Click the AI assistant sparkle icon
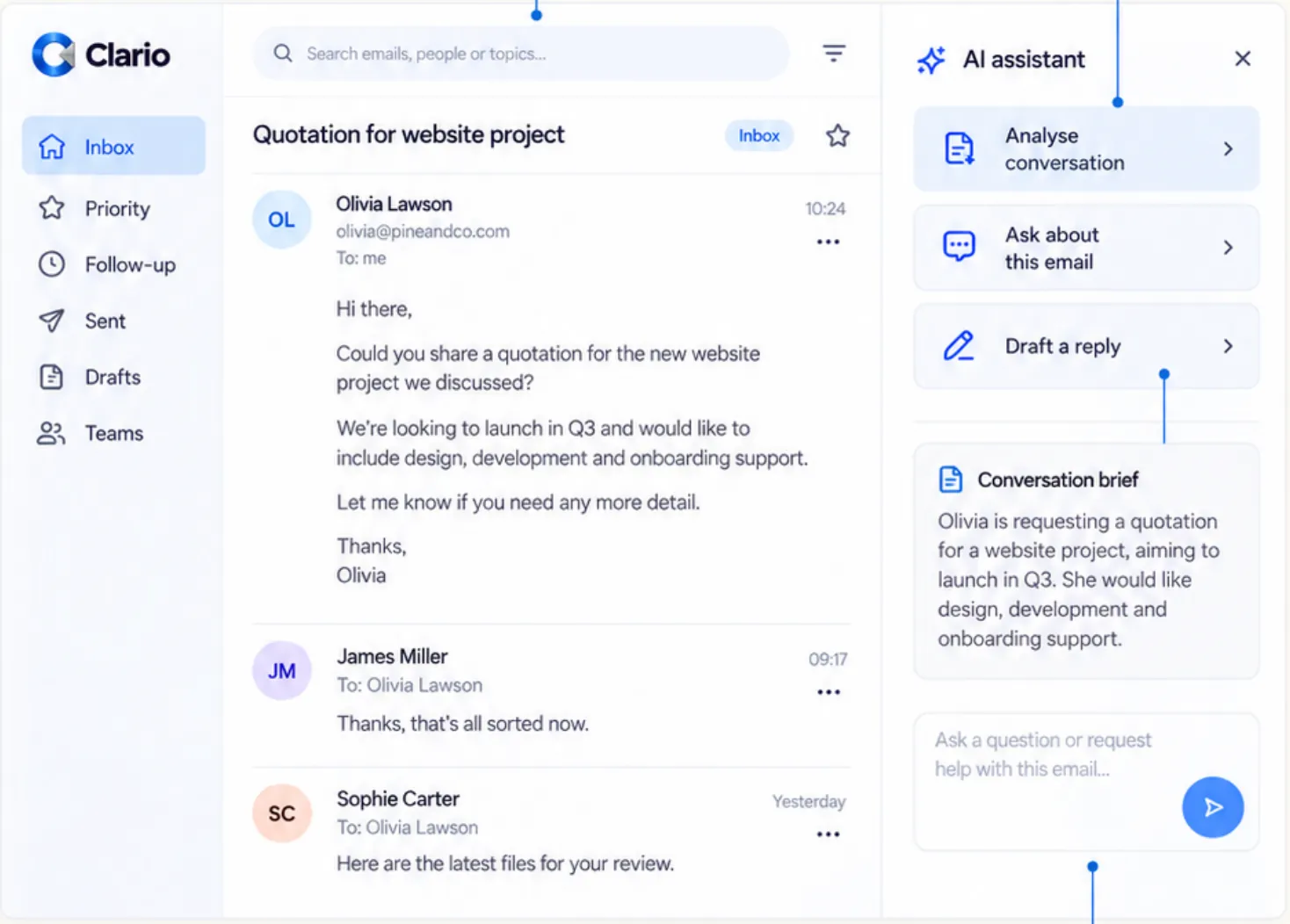 tap(931, 60)
